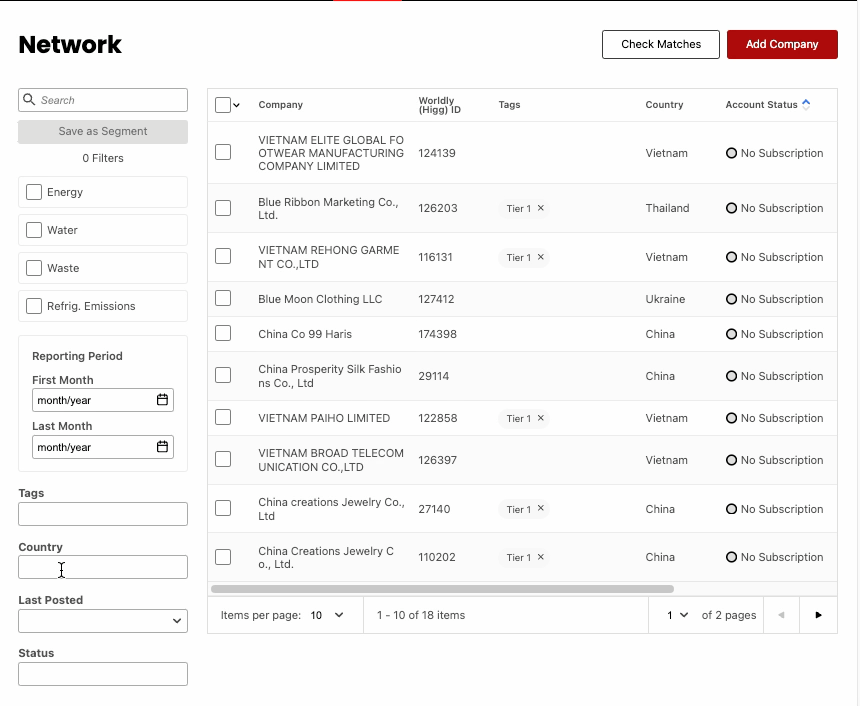Click the search magnifier icon in sidebar
The width and height of the screenshot is (860, 706).
tap(28, 99)
